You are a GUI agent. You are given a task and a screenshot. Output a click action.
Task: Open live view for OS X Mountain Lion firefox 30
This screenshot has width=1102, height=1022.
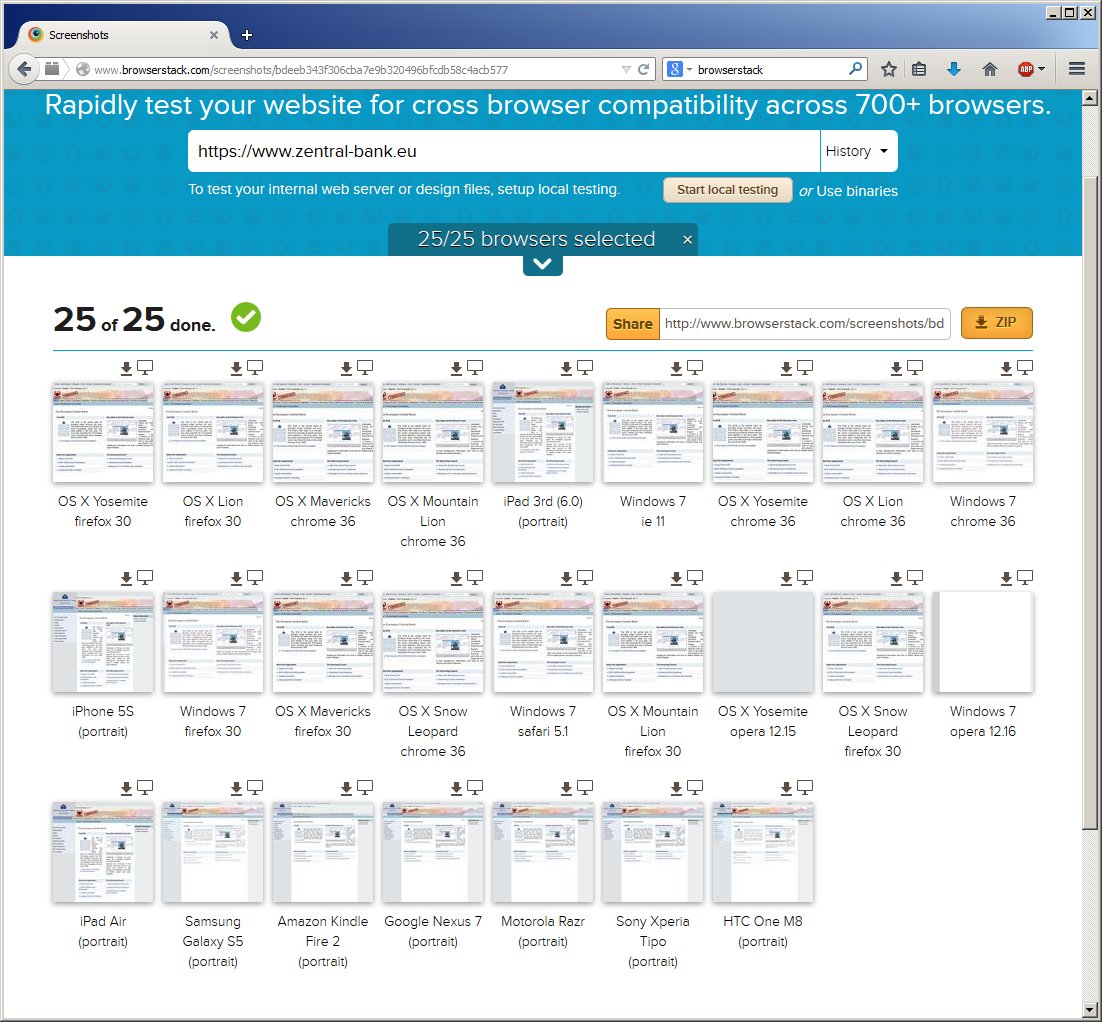pyautogui.click(x=695, y=577)
